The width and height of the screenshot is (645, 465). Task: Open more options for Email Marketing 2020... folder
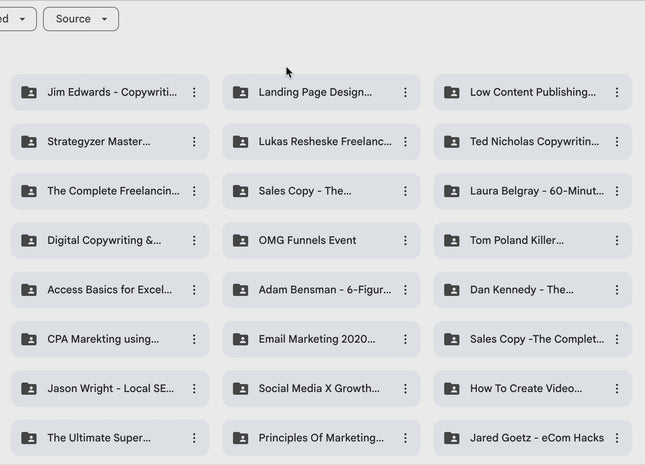tap(405, 339)
